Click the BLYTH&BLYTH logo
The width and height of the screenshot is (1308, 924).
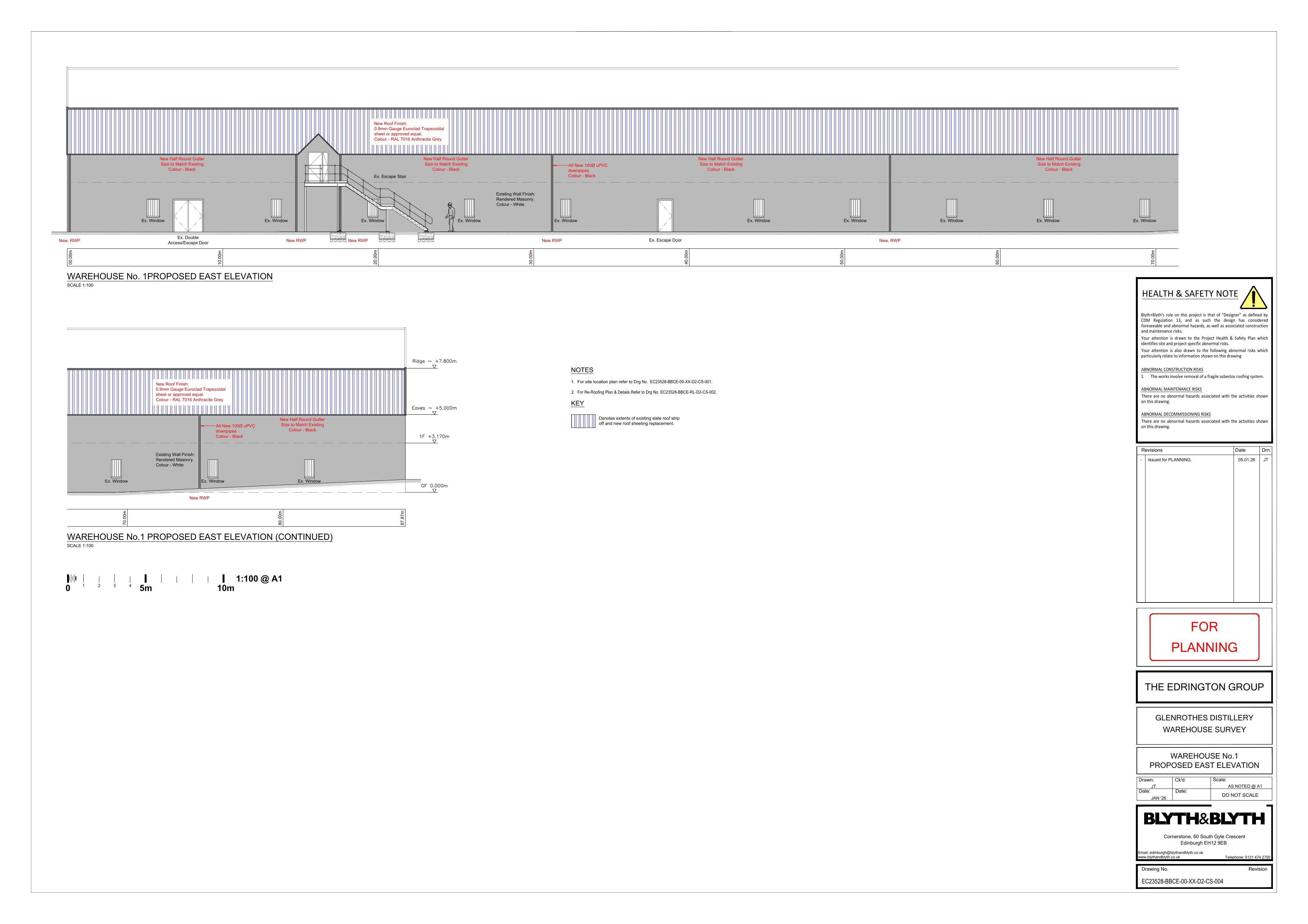point(1204,819)
